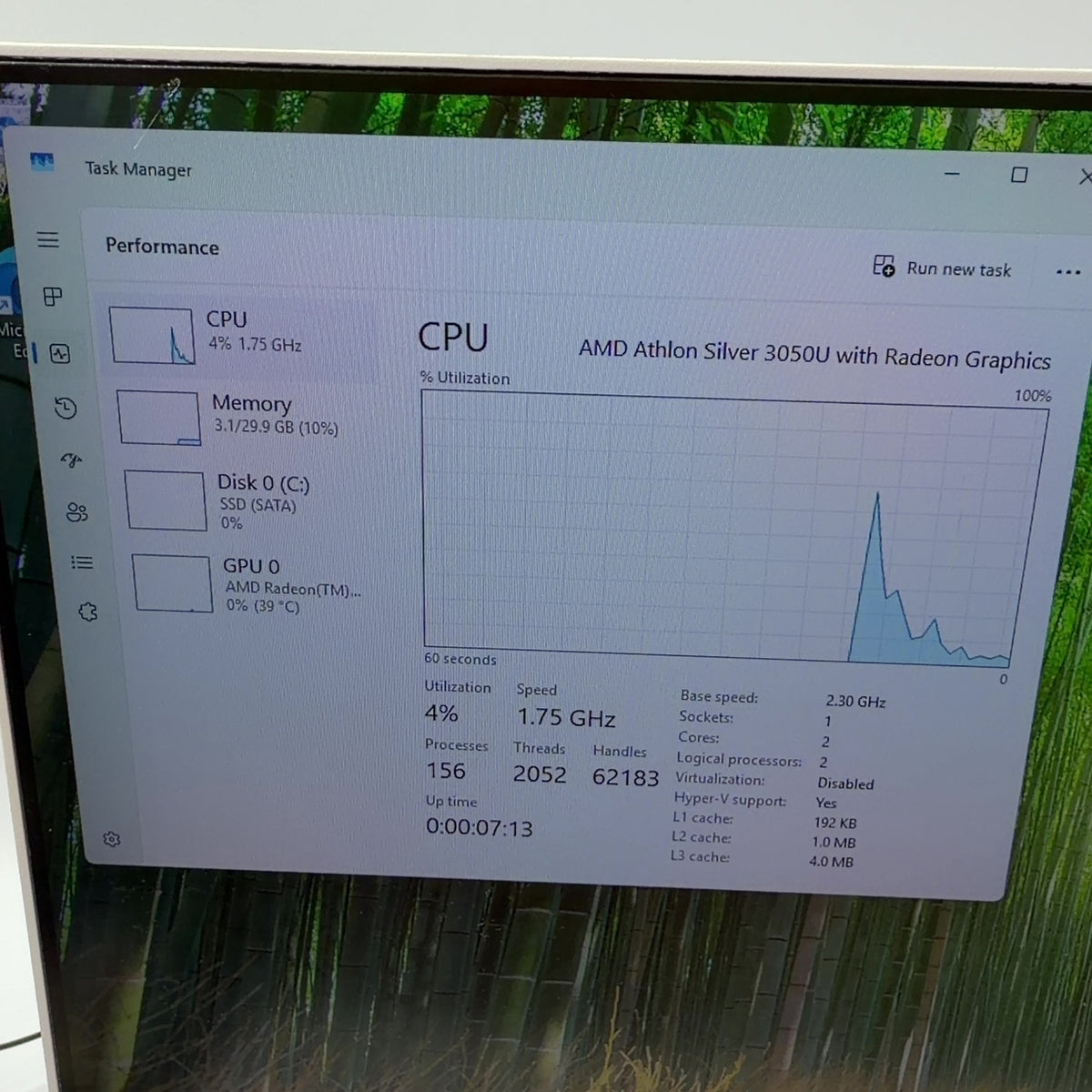Open the three-dot more options menu
The width and height of the screenshot is (1092, 1092).
[x=1068, y=271]
